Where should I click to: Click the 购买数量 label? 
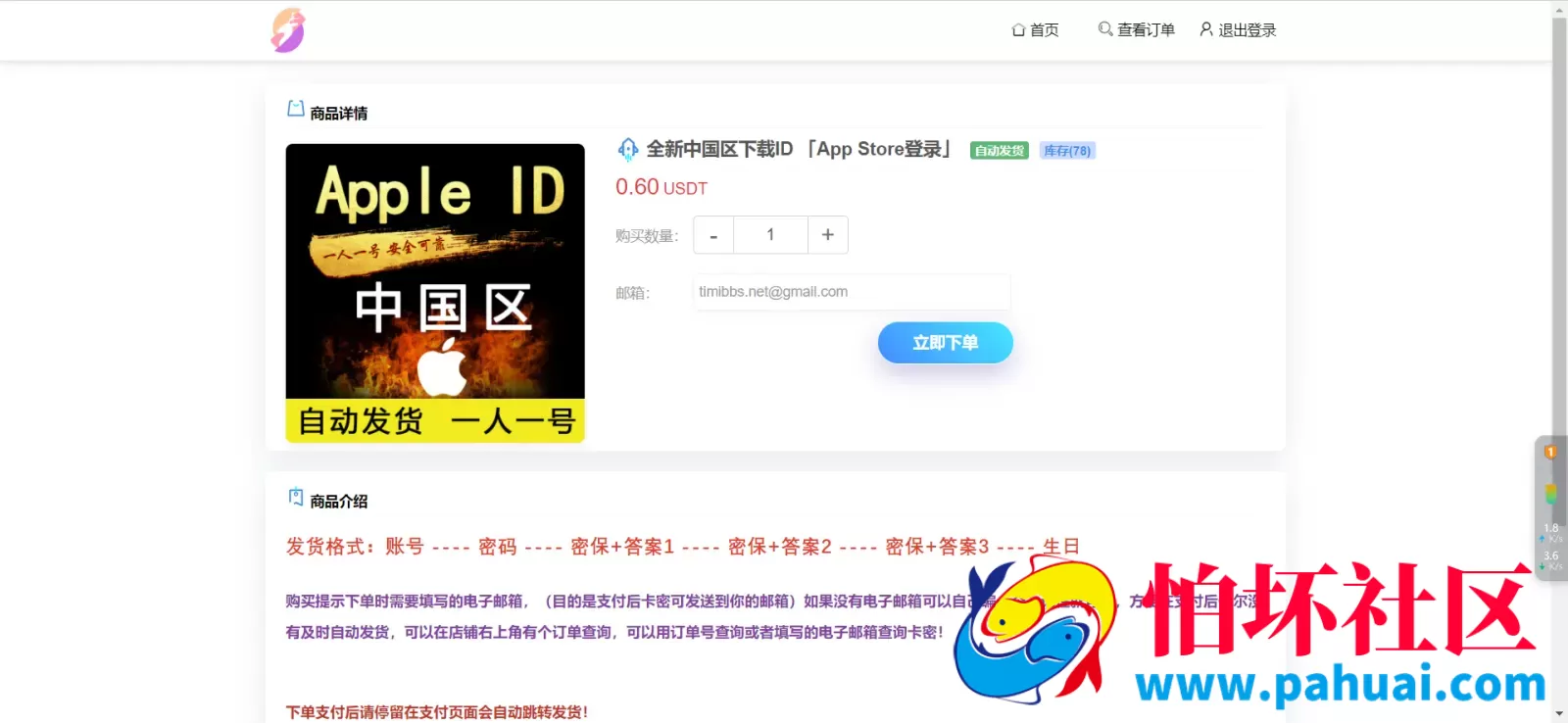coord(647,236)
